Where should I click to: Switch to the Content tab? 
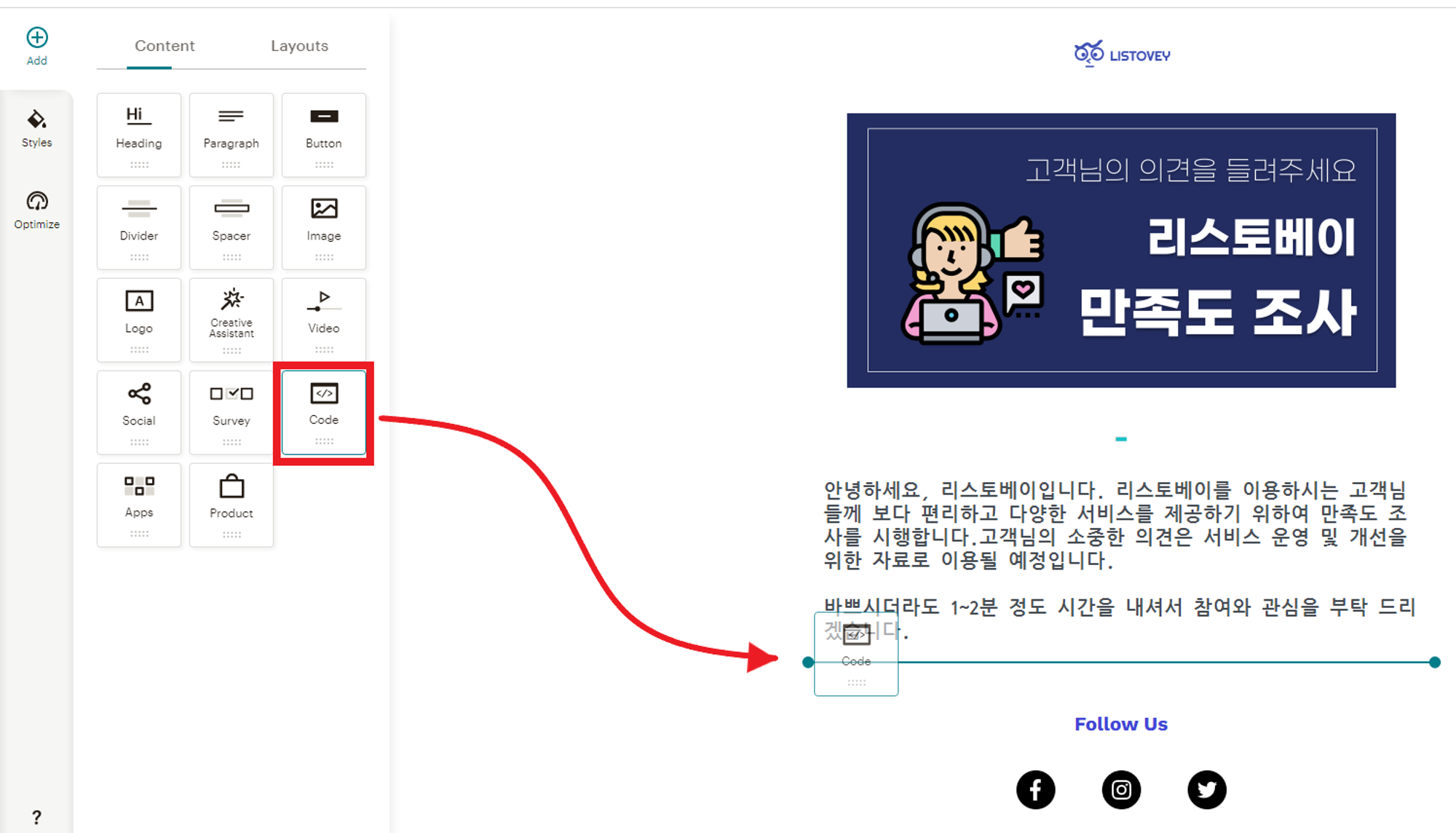pos(164,45)
